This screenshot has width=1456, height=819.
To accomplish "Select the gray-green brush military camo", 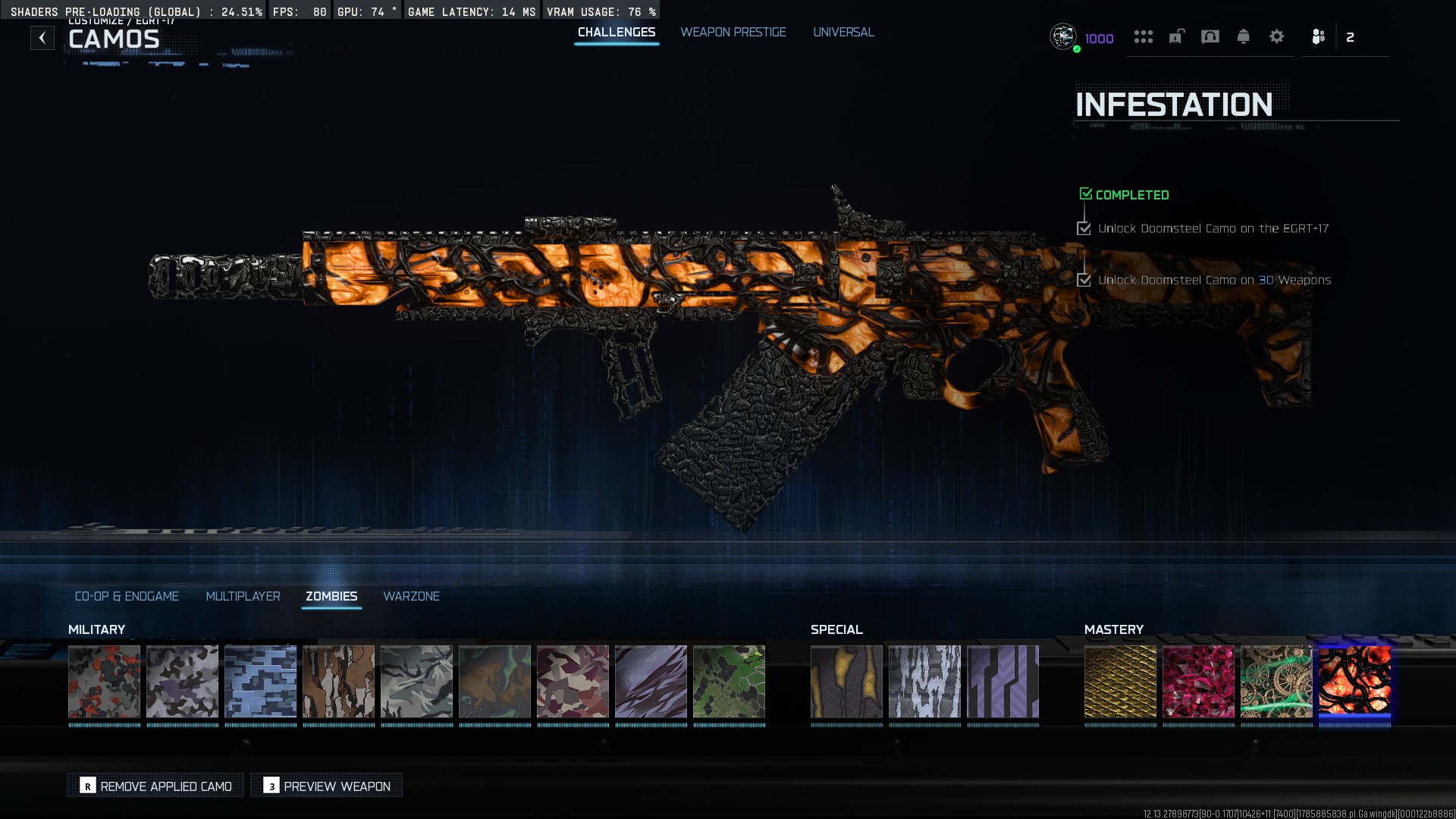I will pos(417,682).
